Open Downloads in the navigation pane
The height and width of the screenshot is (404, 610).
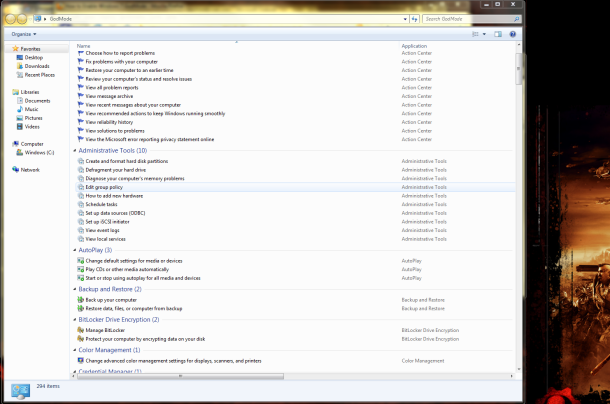(x=37, y=66)
